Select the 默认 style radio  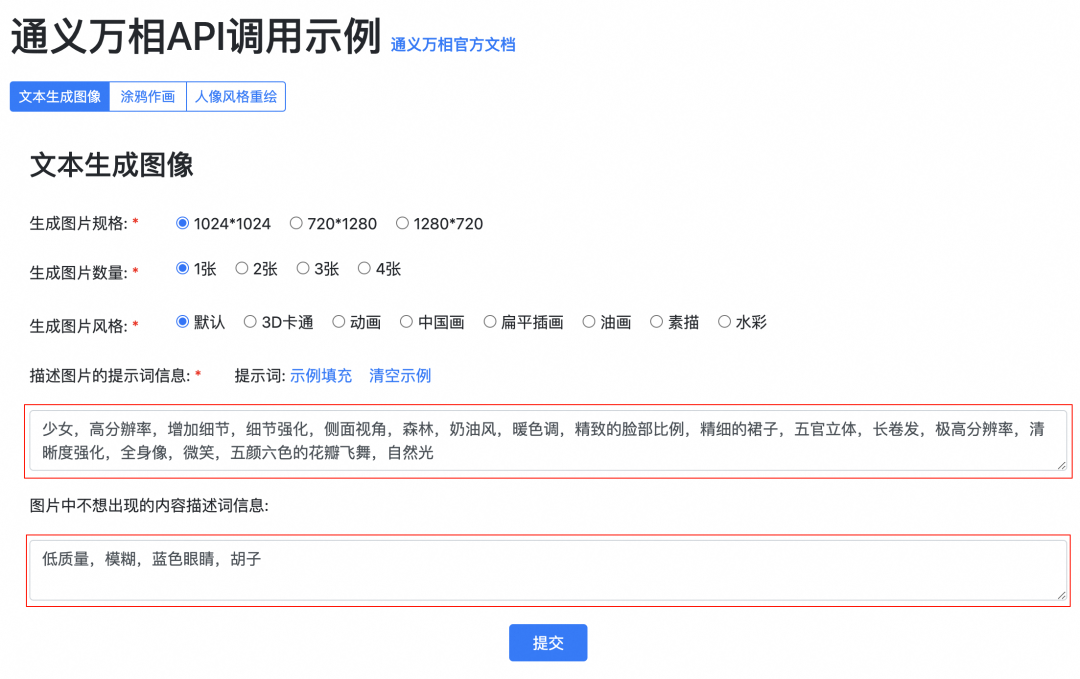coord(183,322)
